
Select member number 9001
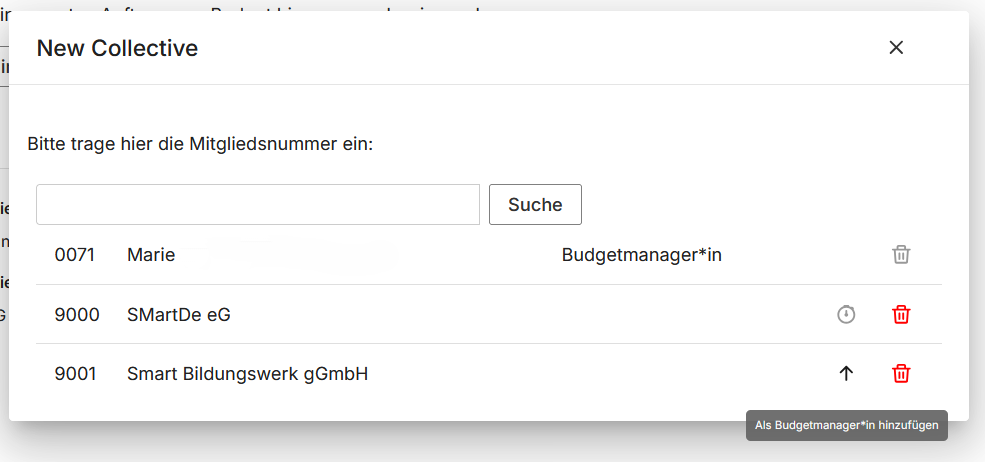pos(75,374)
